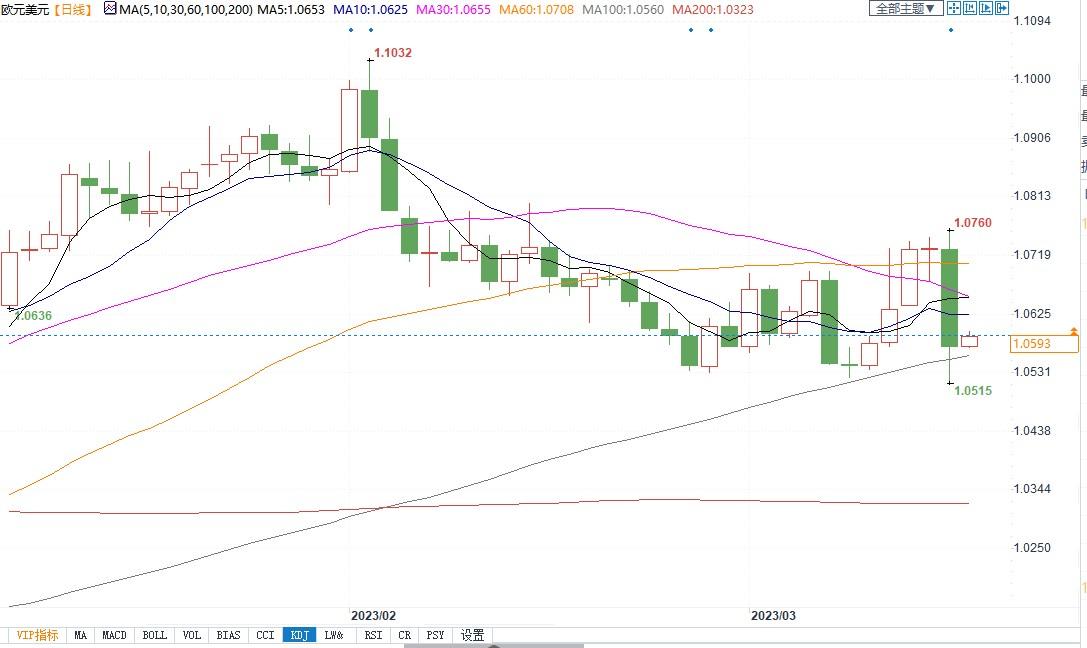Image resolution: width=1087 pixels, height=648 pixels.
Task: Click the orange arrow above 1.0593 price label
Action: pos(1073,330)
